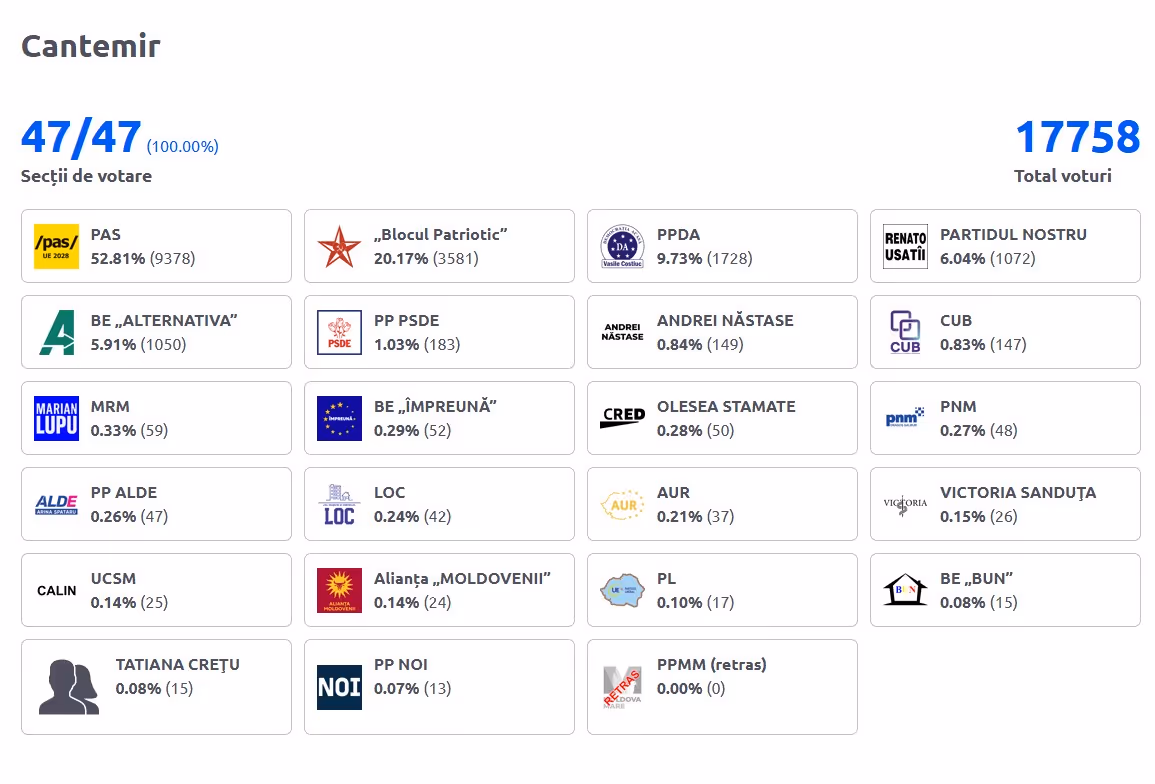Click the PL map-shaped logo
The image size is (1155, 784).
point(622,591)
